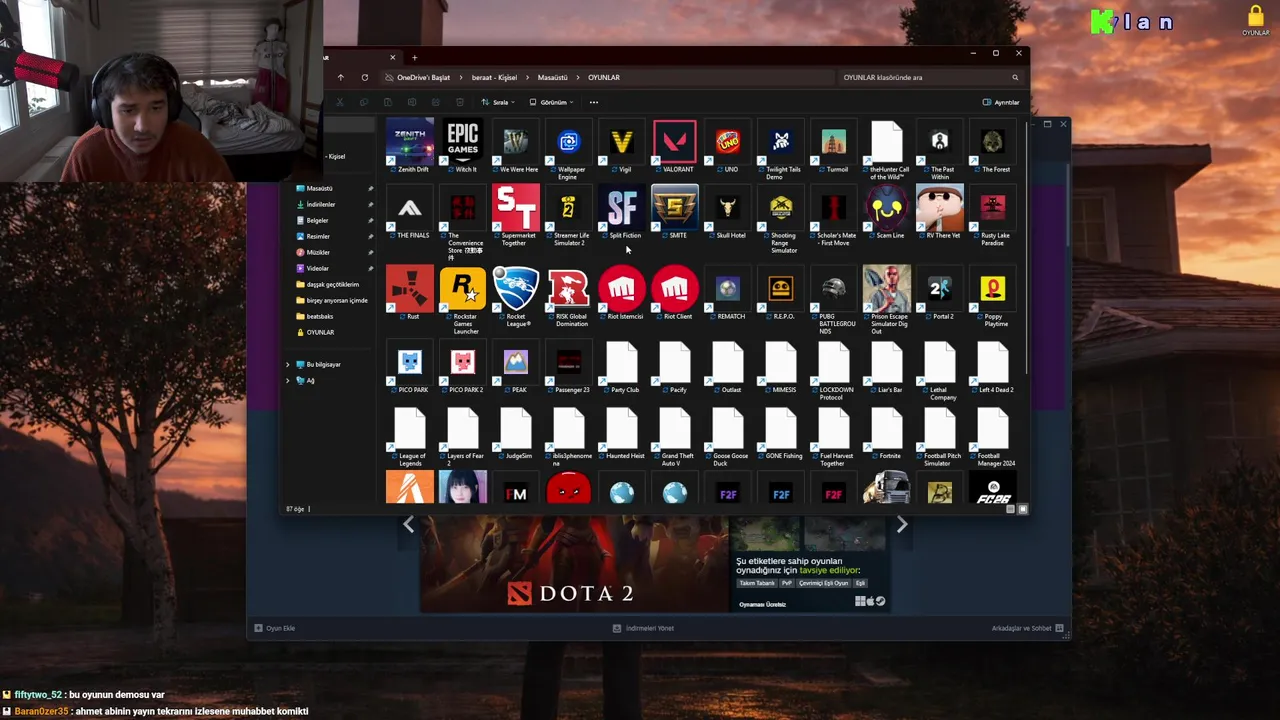Viewport: 1280px width, 720px height.
Task: Select the UNO game icon
Action: click(728, 146)
